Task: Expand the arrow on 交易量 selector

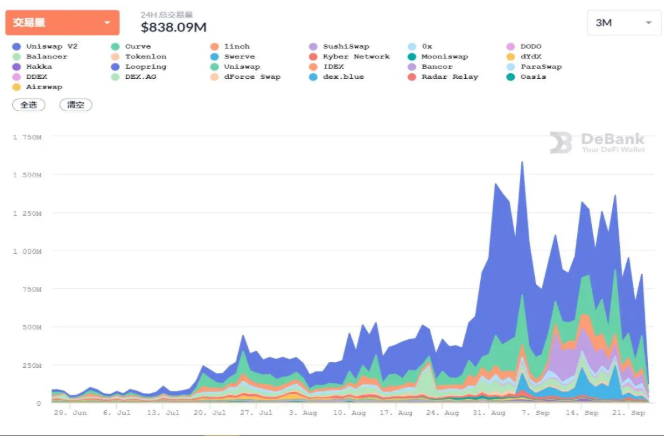Action: 107,22
